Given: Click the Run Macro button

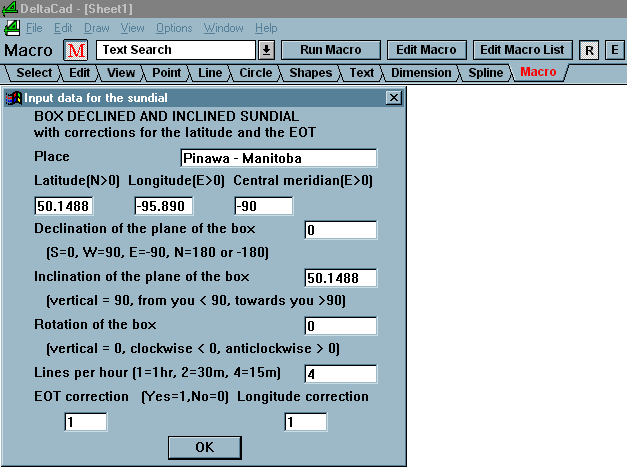Looking at the screenshot, I should [330, 50].
